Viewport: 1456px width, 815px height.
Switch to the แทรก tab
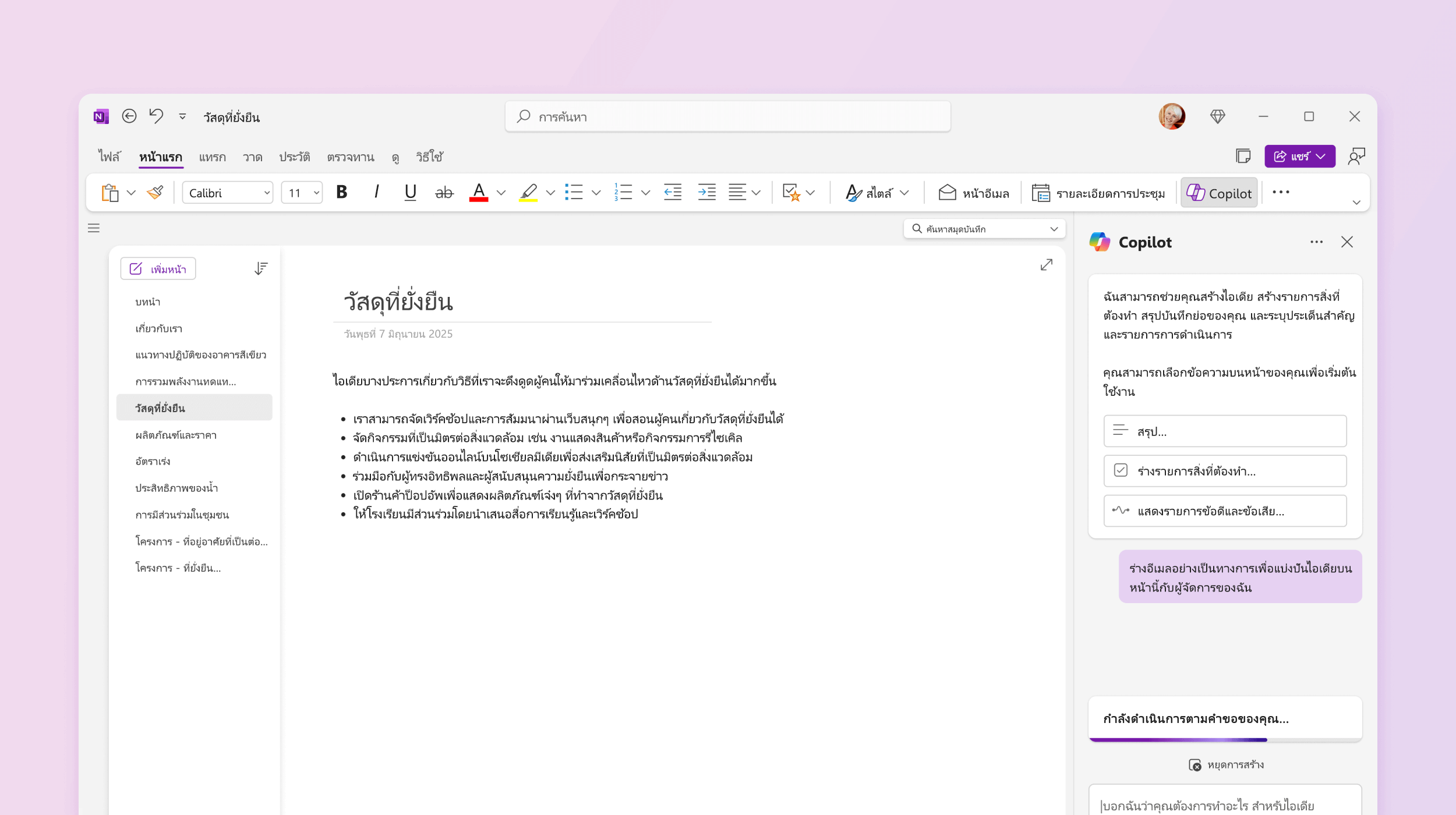[212, 157]
